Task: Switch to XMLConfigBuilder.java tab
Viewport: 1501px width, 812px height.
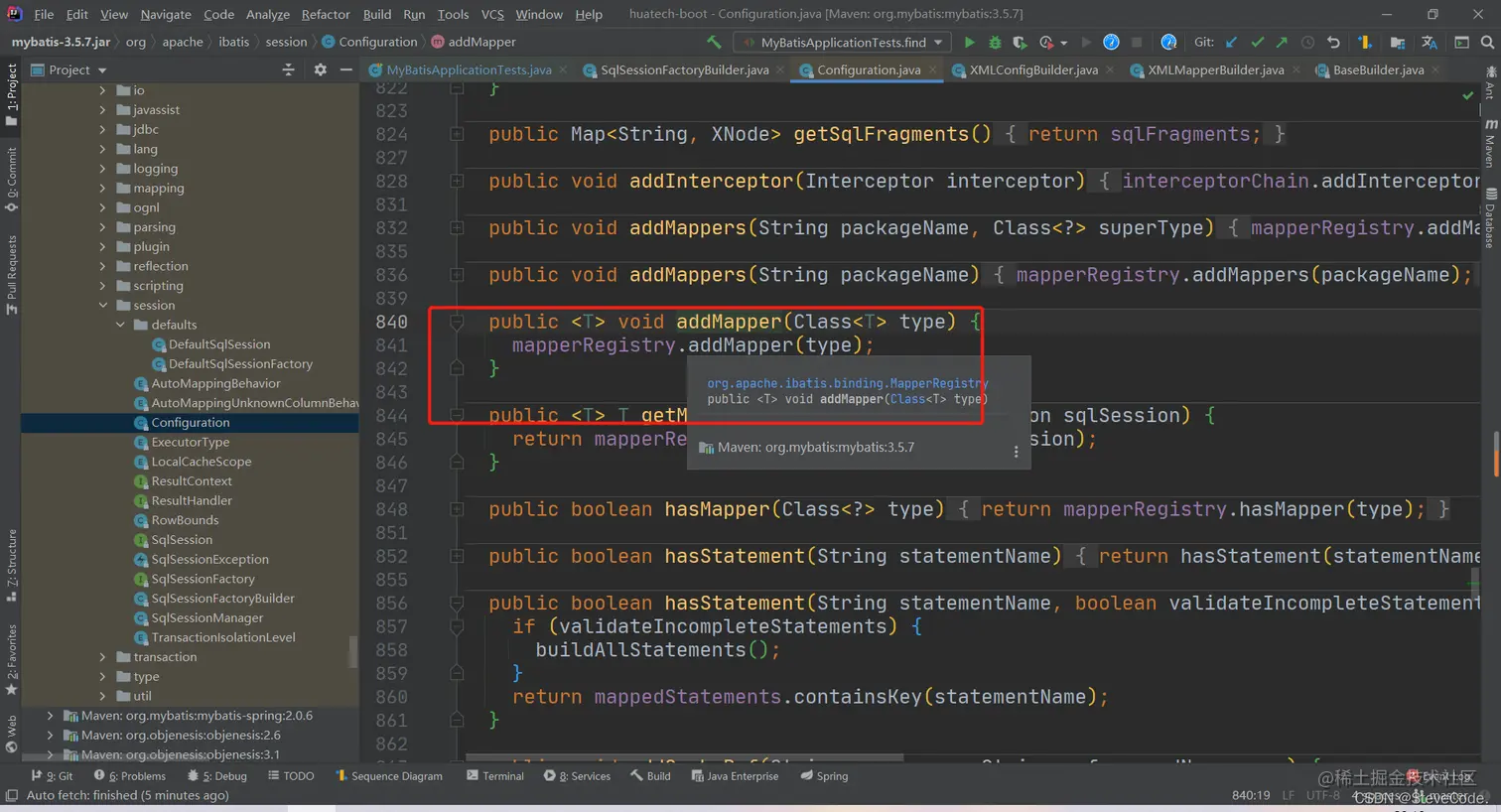Action: (1033, 69)
